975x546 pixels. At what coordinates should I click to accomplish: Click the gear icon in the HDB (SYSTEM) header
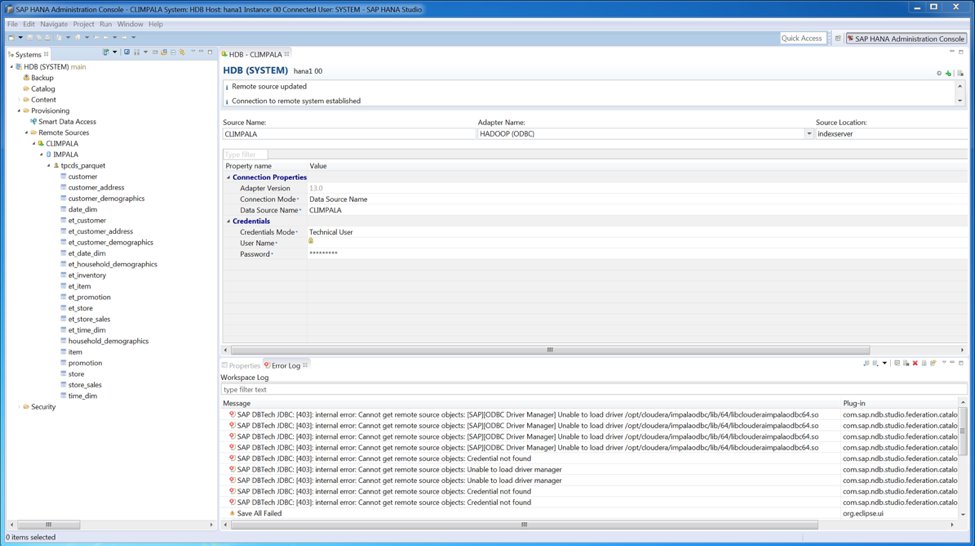[939, 73]
